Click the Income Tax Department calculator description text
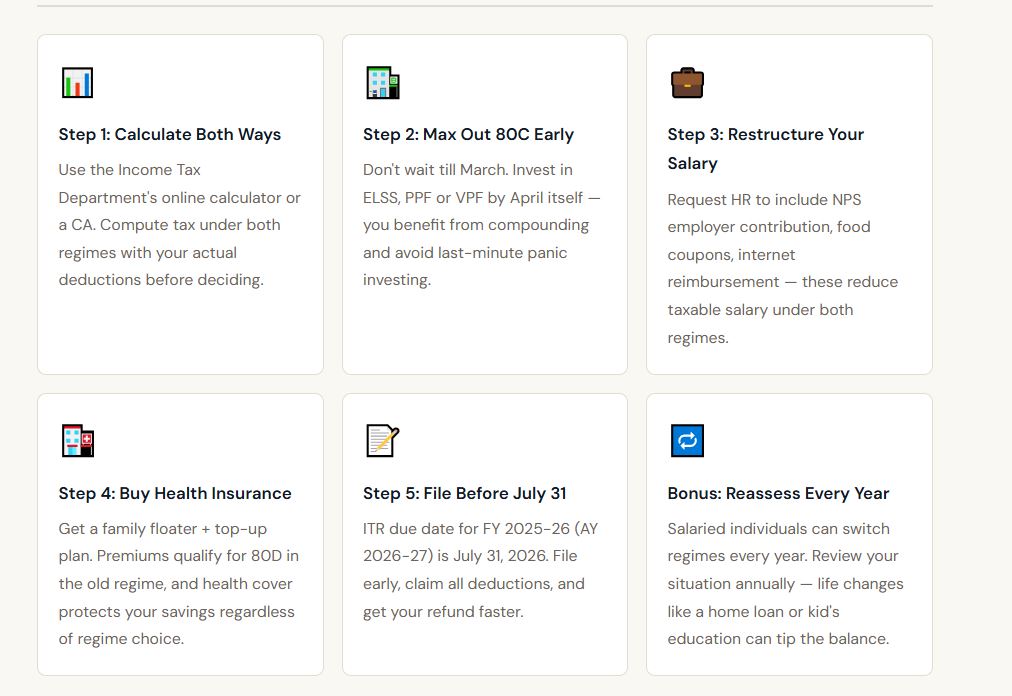Viewport: 1012px width, 696px height. tap(179, 225)
